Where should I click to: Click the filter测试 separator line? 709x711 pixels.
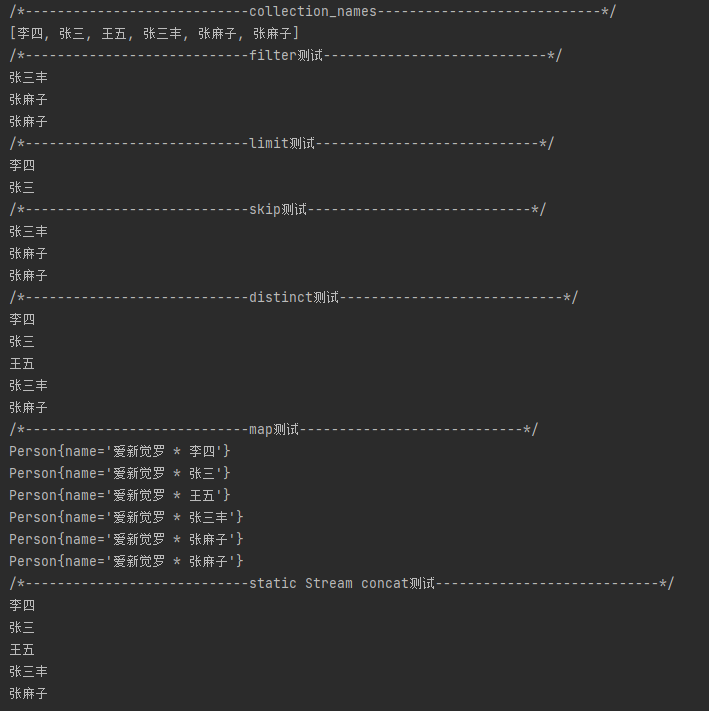pyautogui.click(x=285, y=56)
